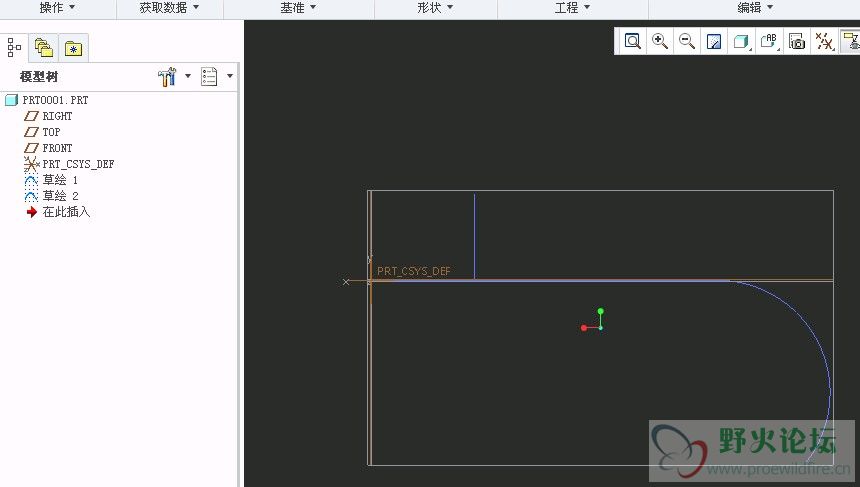The image size is (860, 487).
Task: Click the 模型树 panel title
Action: pos(38,77)
